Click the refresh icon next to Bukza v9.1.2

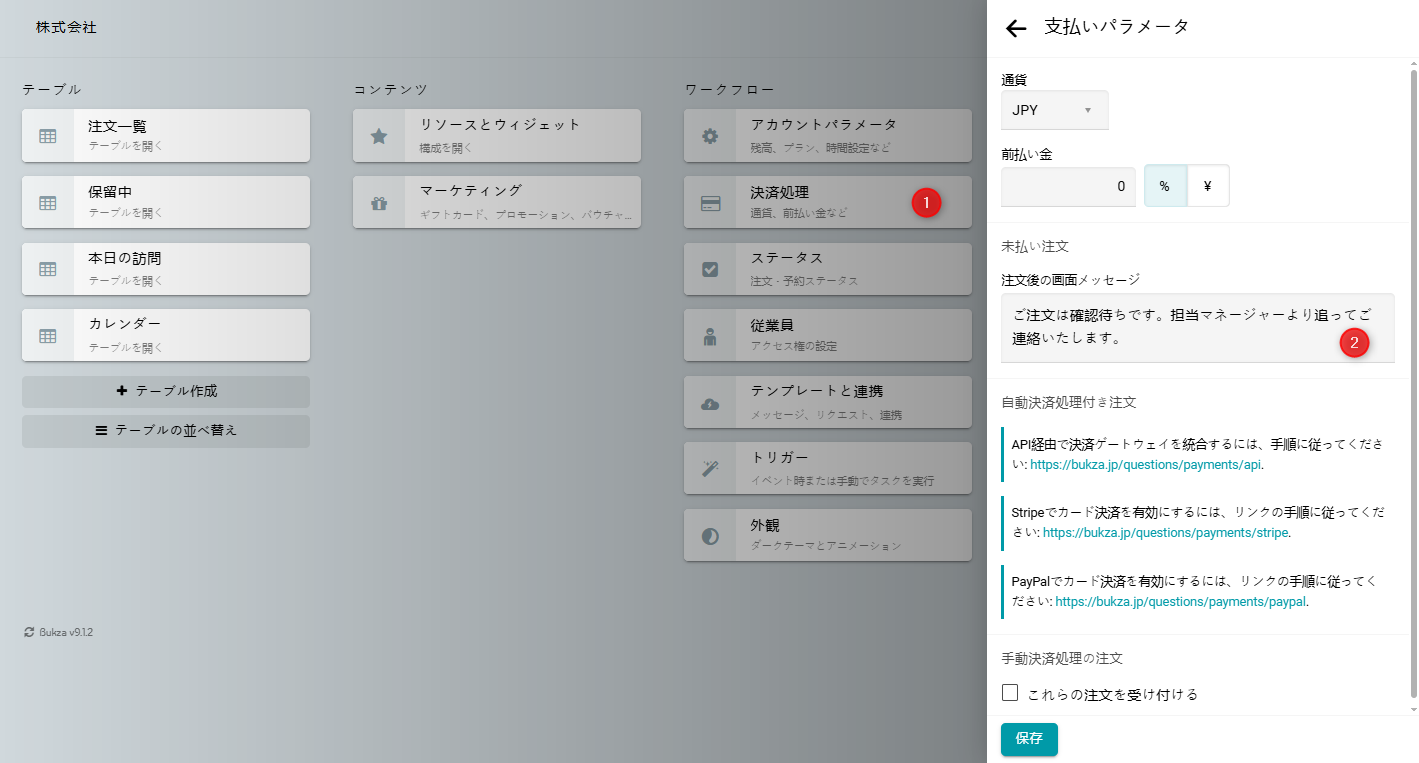29,632
